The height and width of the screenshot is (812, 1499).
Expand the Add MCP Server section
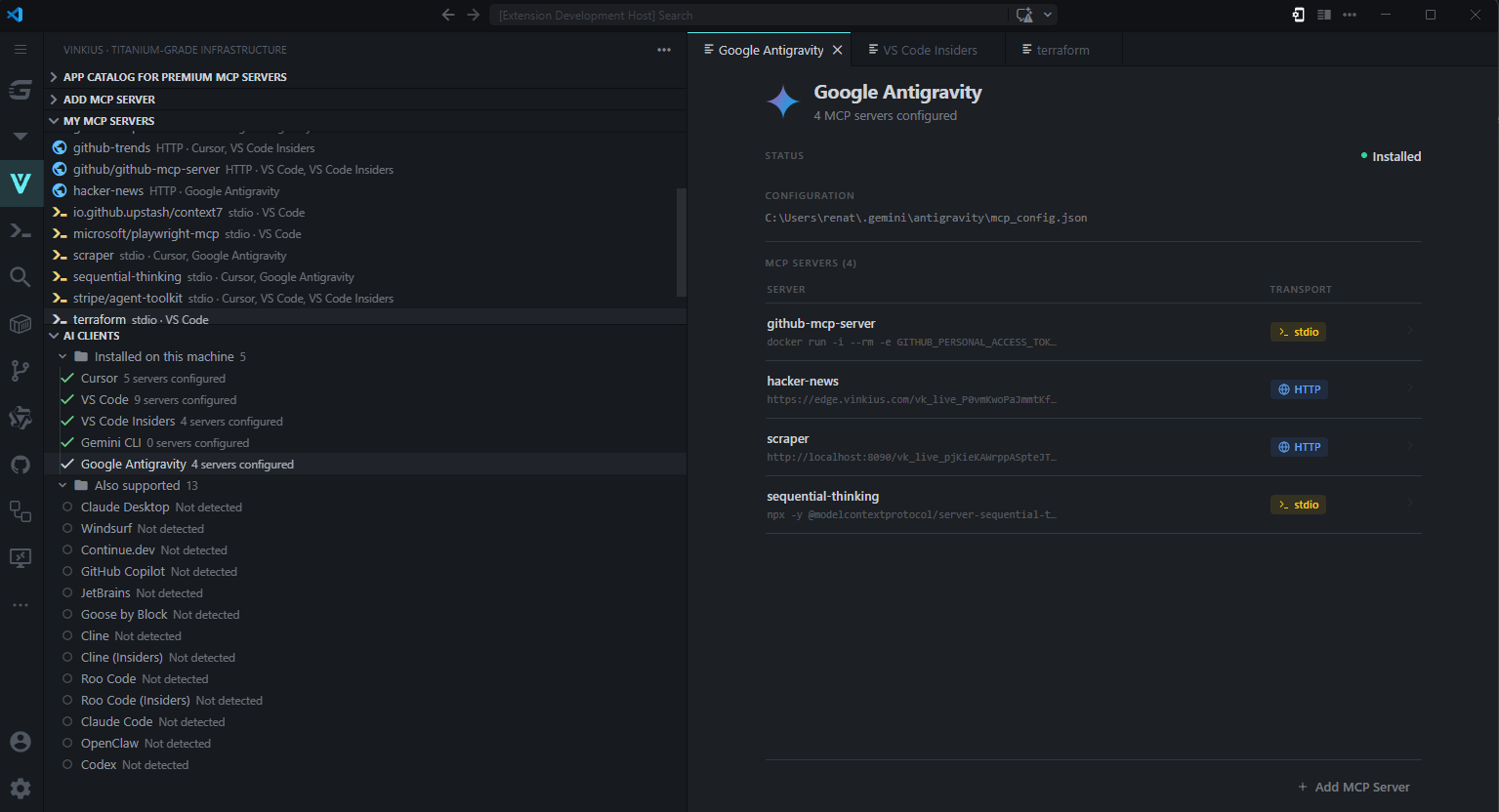click(x=108, y=100)
